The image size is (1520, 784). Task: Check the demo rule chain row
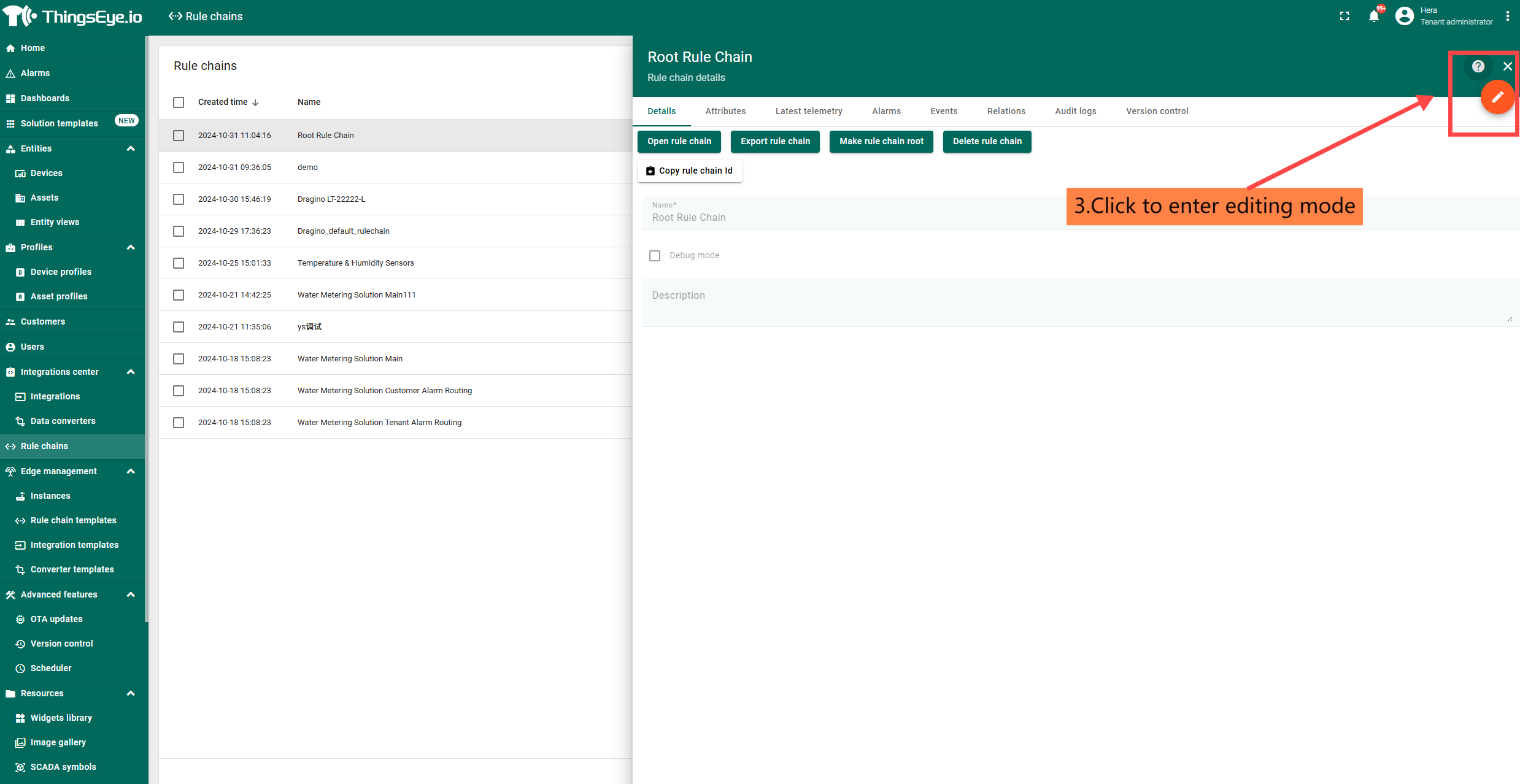click(x=179, y=167)
